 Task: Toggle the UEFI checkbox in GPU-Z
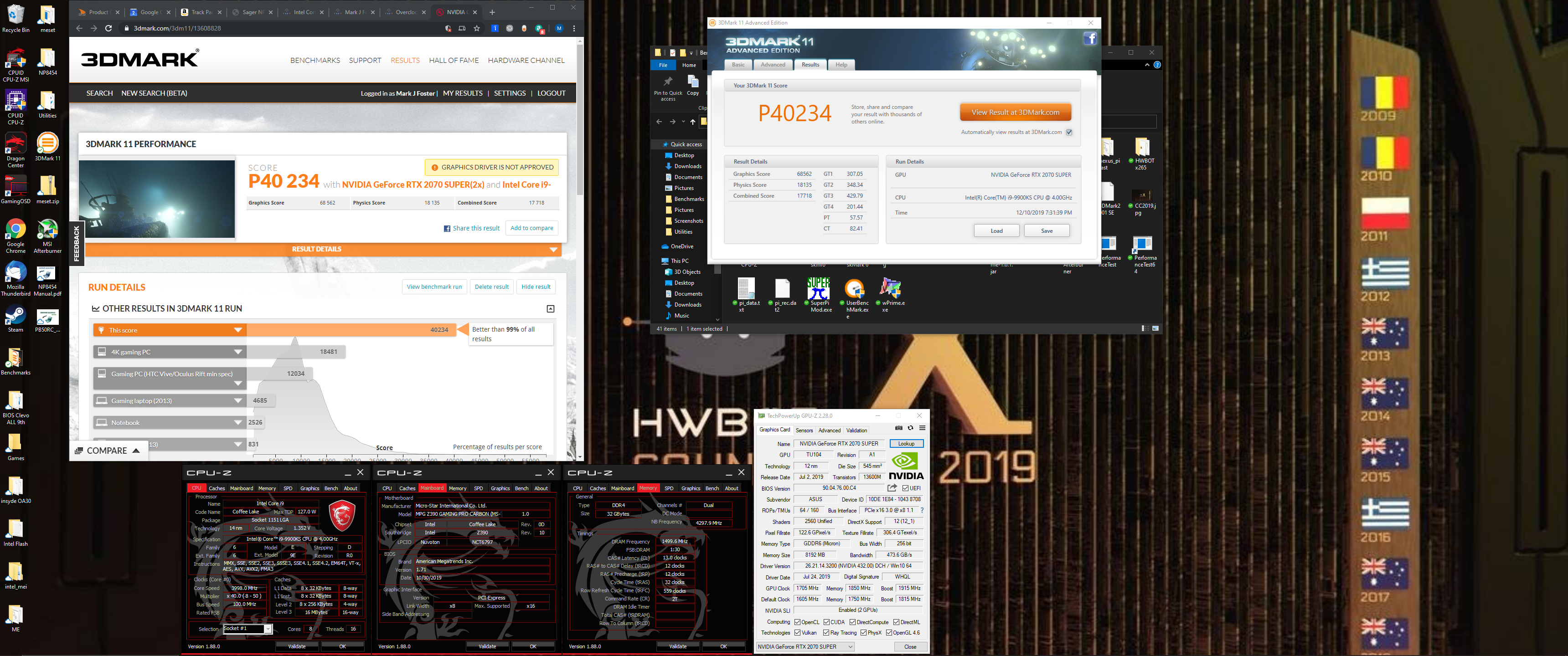(906, 488)
